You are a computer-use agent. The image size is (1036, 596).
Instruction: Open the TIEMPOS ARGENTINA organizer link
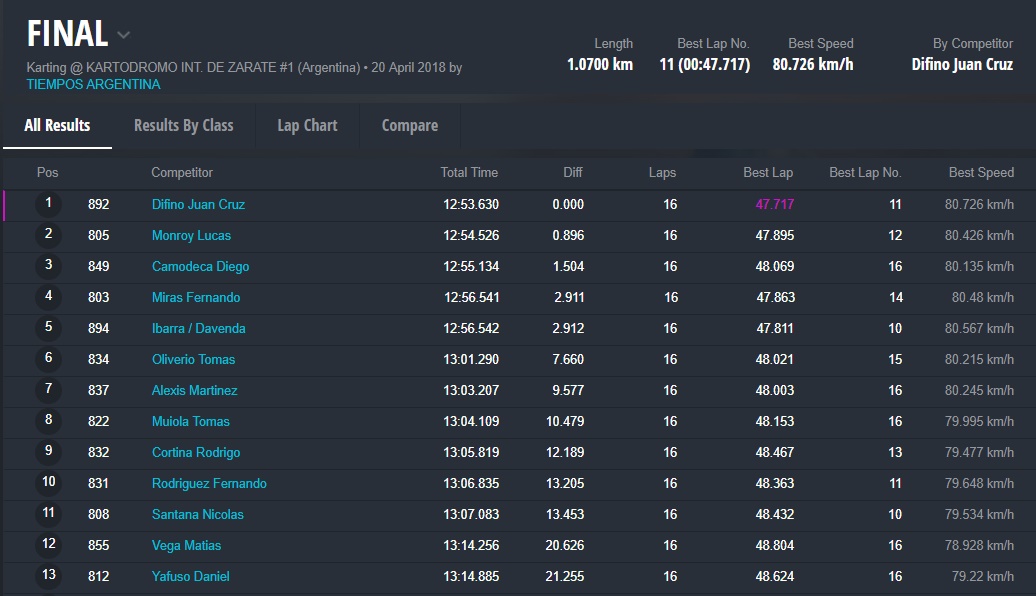(93, 84)
